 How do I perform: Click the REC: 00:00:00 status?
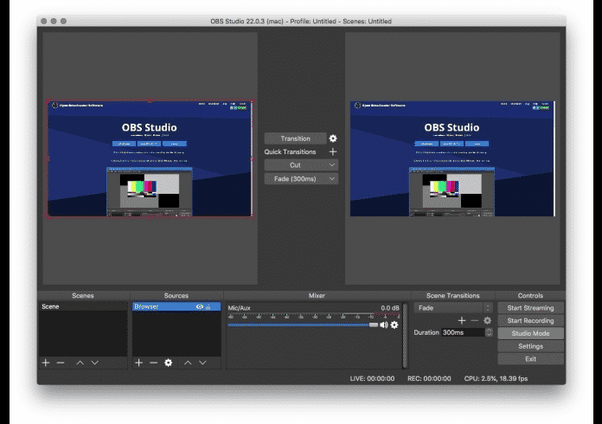point(429,378)
